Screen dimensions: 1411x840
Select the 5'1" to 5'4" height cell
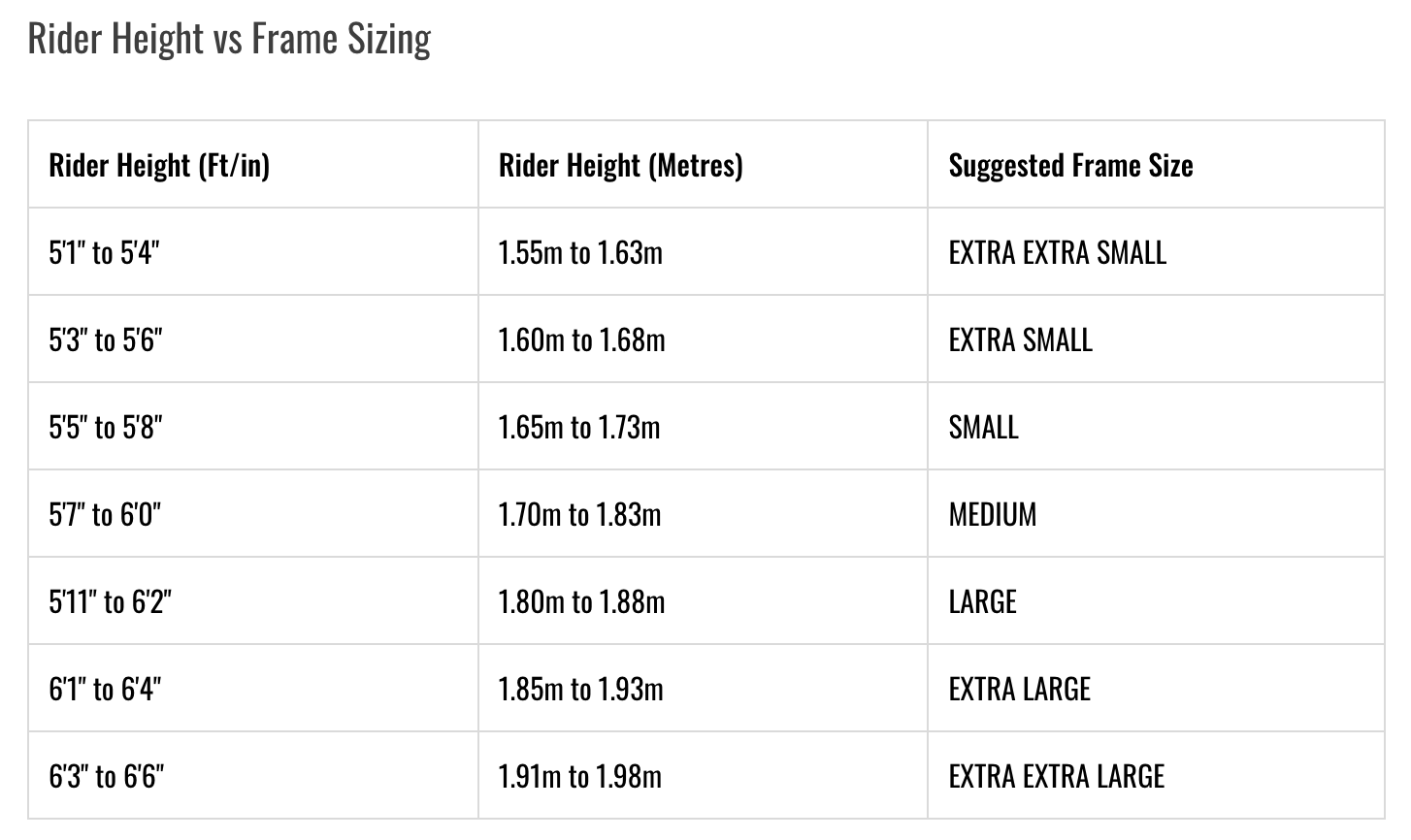click(x=104, y=252)
